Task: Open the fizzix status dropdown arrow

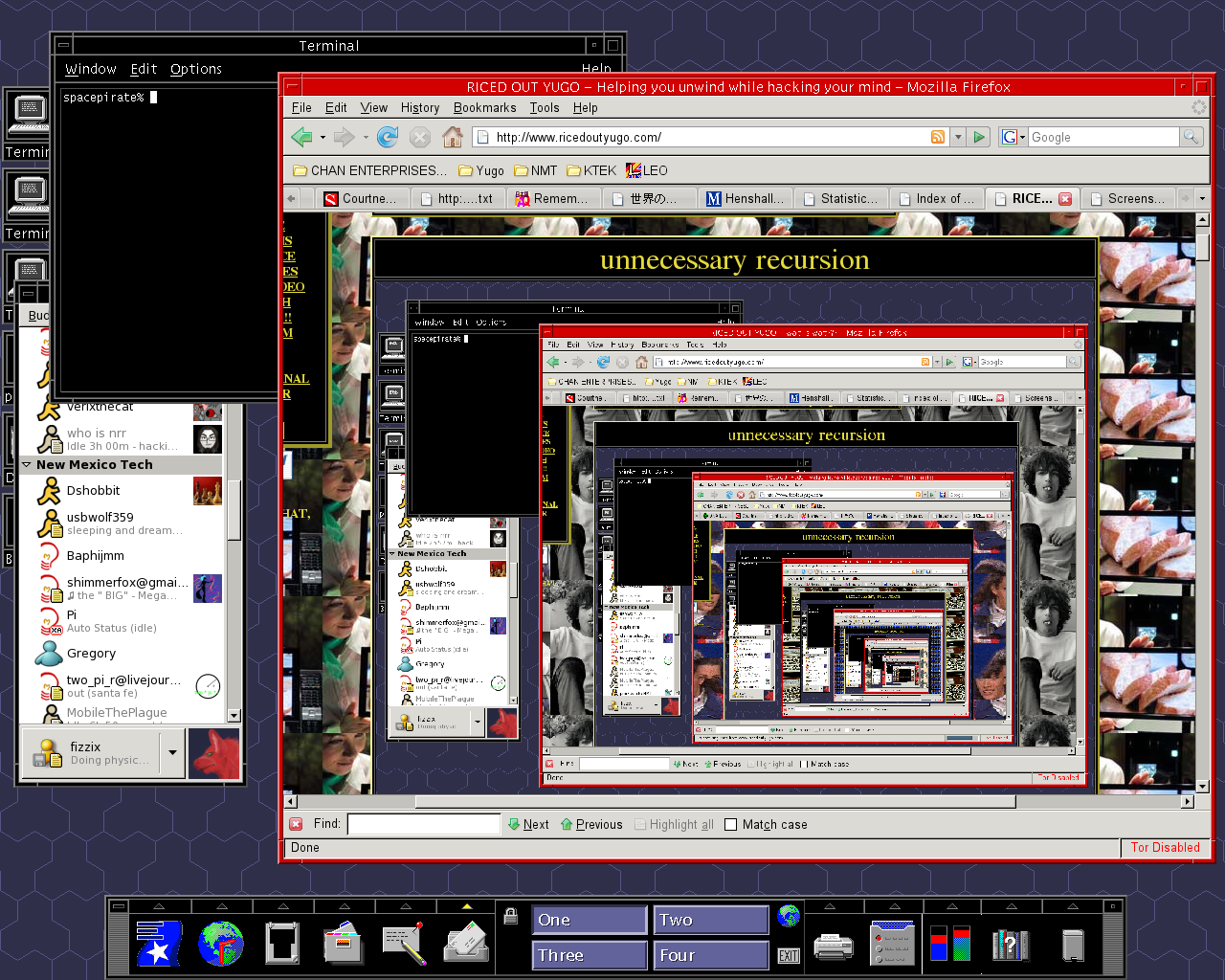Action: coord(172,753)
